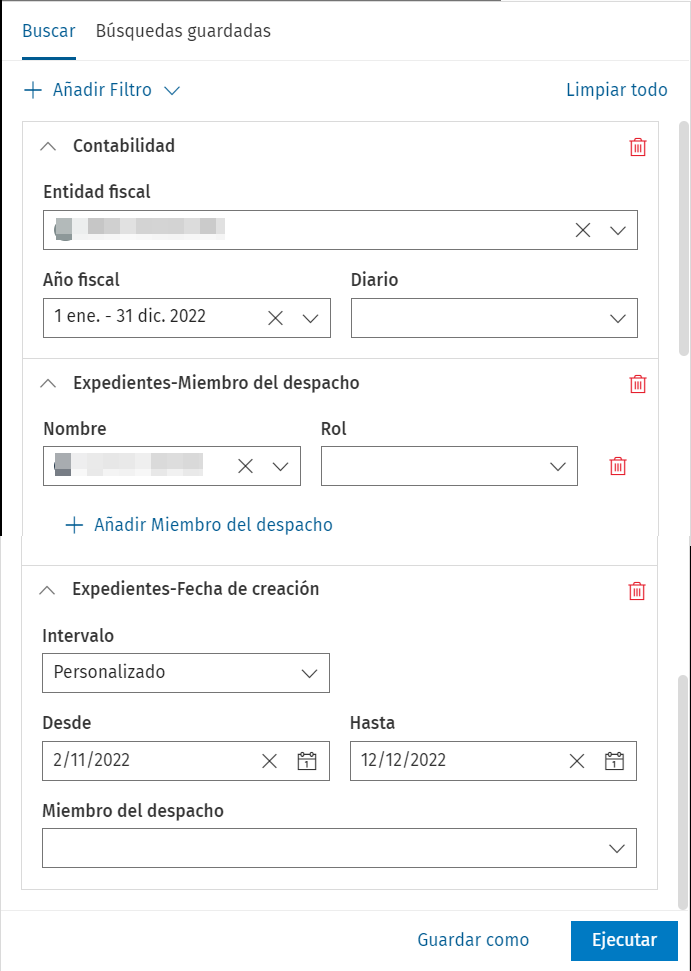691x971 pixels.
Task: Select the Buscar tab
Action: pyautogui.click(x=48, y=31)
